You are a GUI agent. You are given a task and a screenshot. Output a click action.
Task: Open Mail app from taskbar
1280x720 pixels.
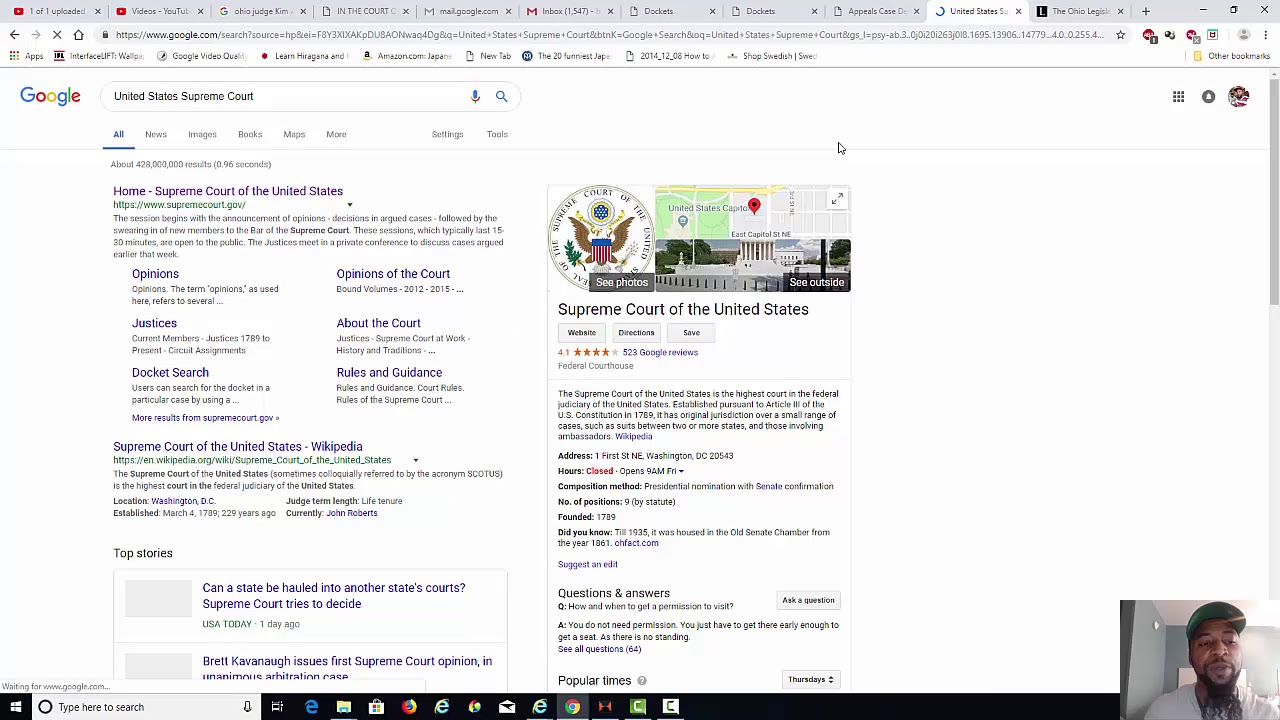pyautogui.click(x=507, y=707)
